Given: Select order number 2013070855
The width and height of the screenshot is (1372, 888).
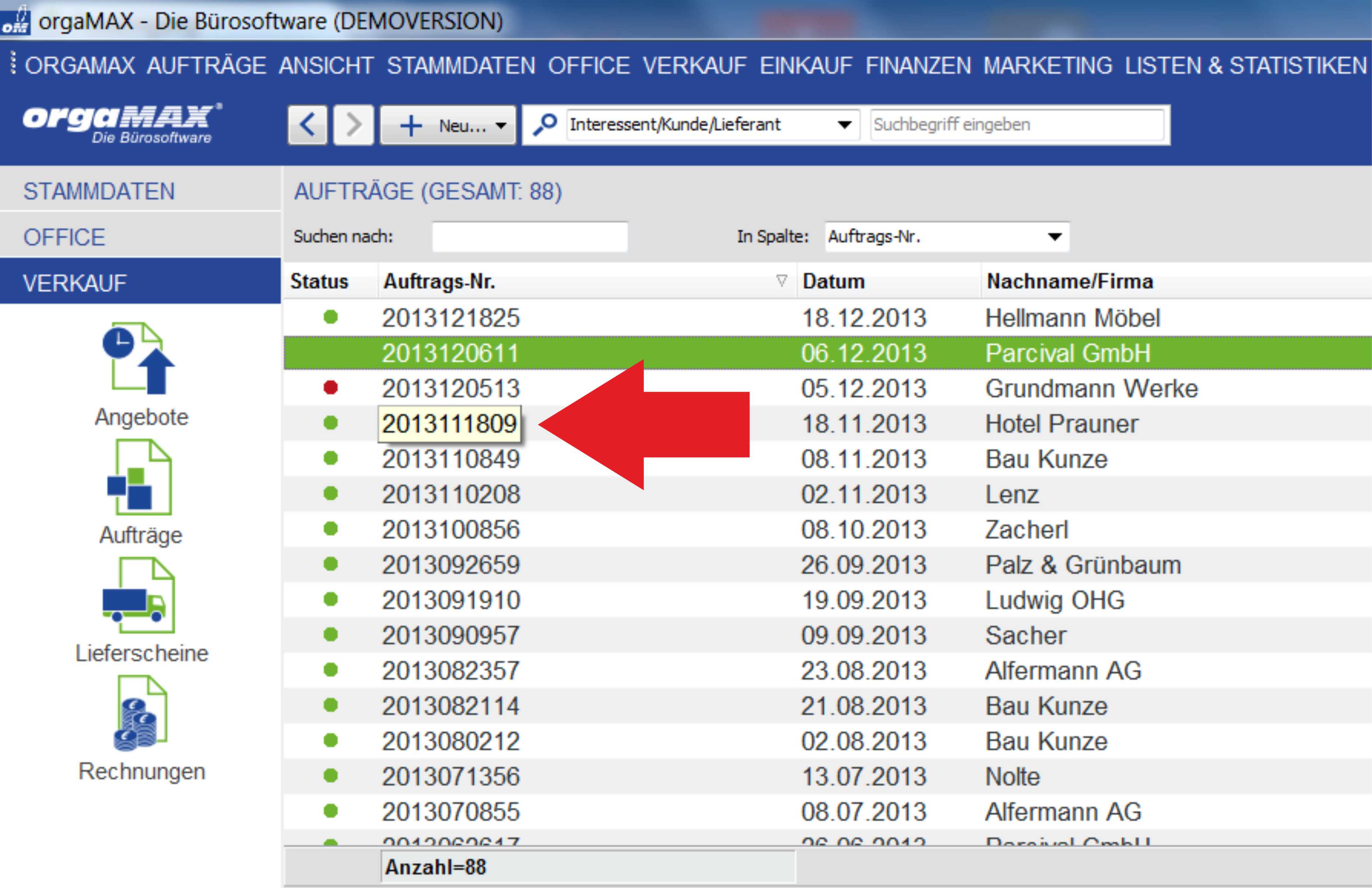Looking at the screenshot, I should pyautogui.click(x=451, y=811).
